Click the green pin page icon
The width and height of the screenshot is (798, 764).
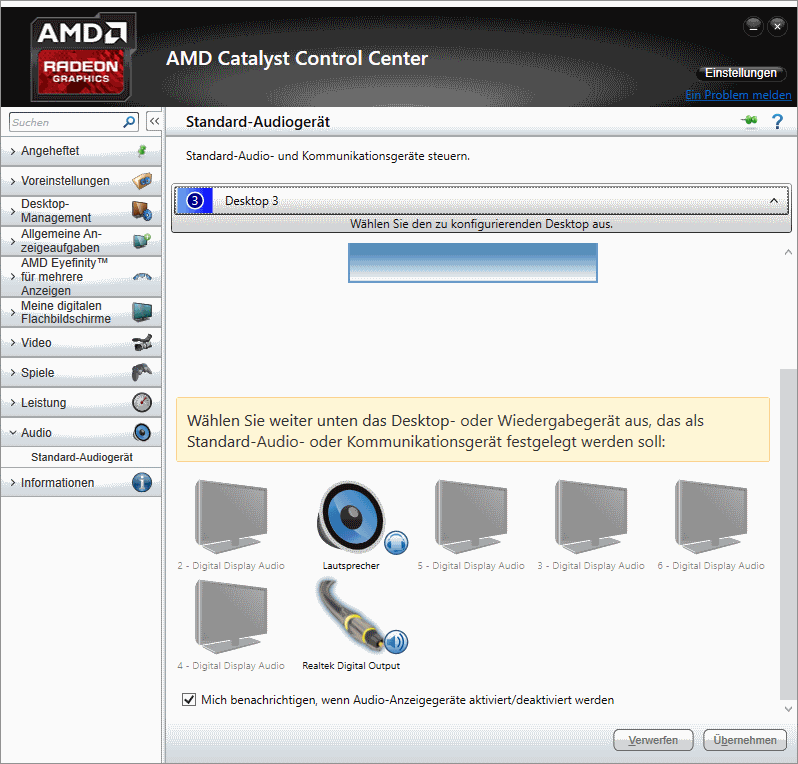[749, 121]
